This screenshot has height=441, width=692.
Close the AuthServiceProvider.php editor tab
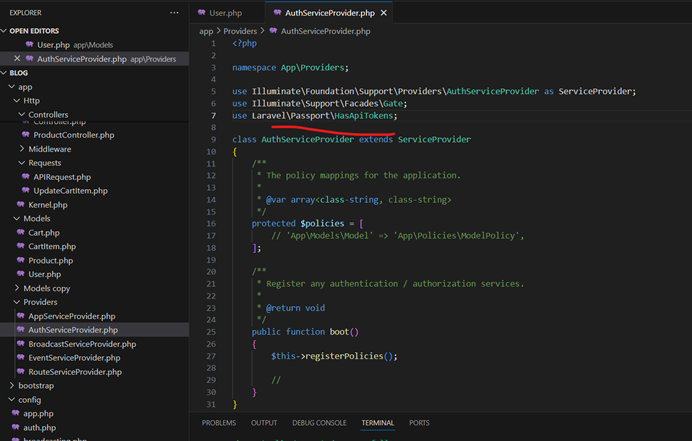384,13
